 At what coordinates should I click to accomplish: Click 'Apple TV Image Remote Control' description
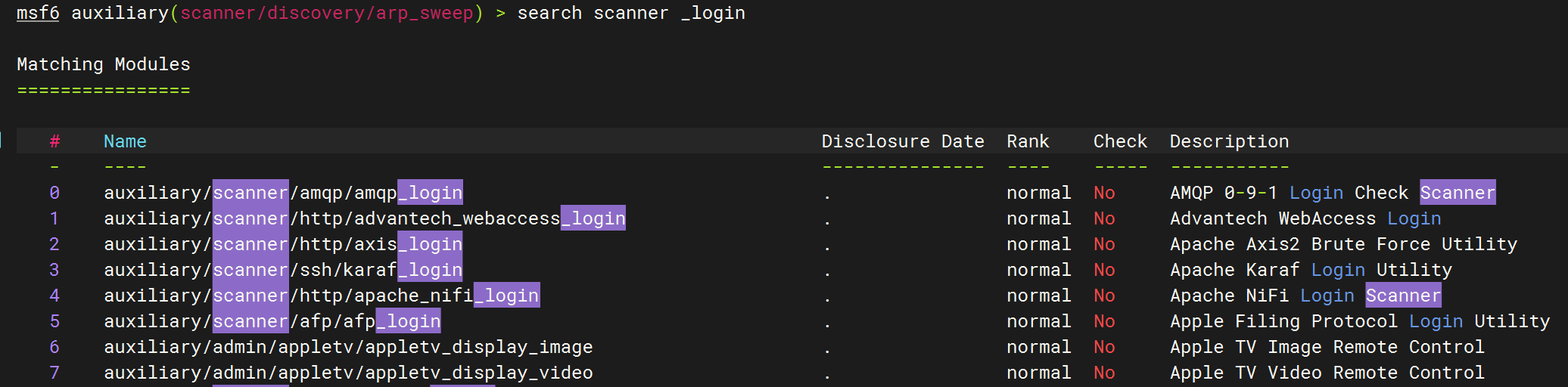tap(1327, 347)
